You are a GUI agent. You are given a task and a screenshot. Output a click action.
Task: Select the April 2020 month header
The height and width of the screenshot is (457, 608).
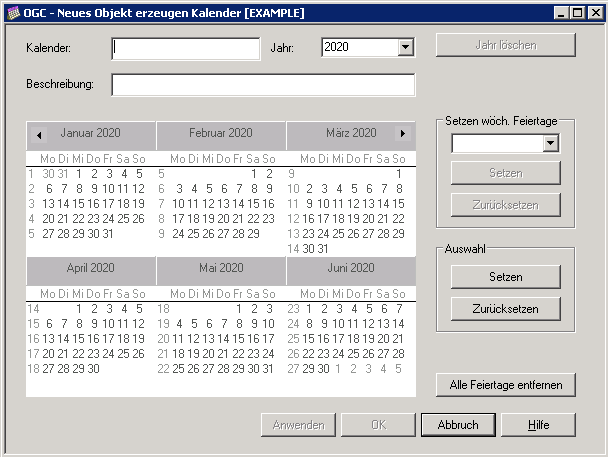[x=90, y=268]
